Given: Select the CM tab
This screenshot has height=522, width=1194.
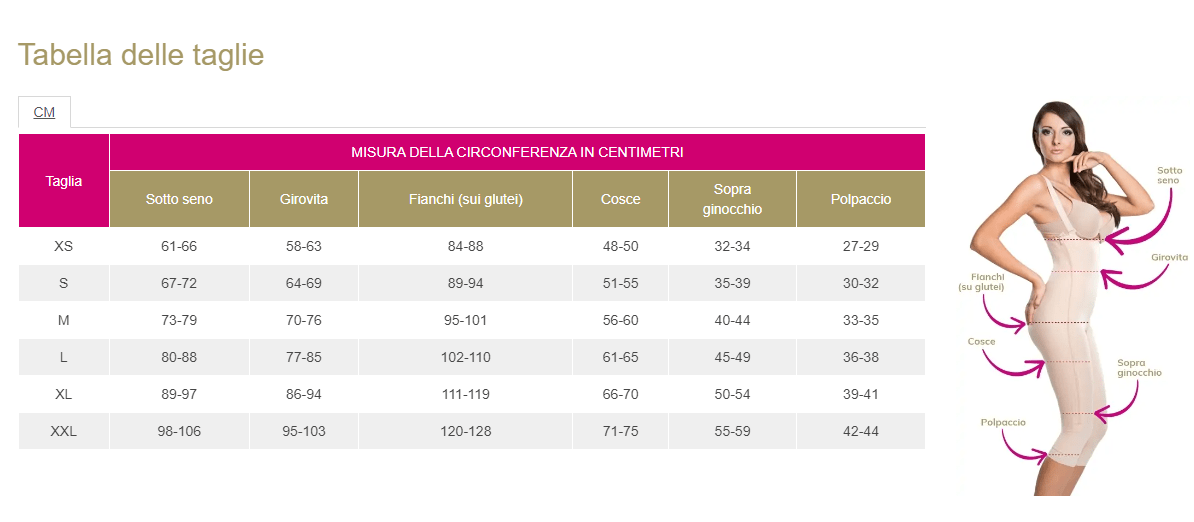Looking at the screenshot, I should click(44, 112).
